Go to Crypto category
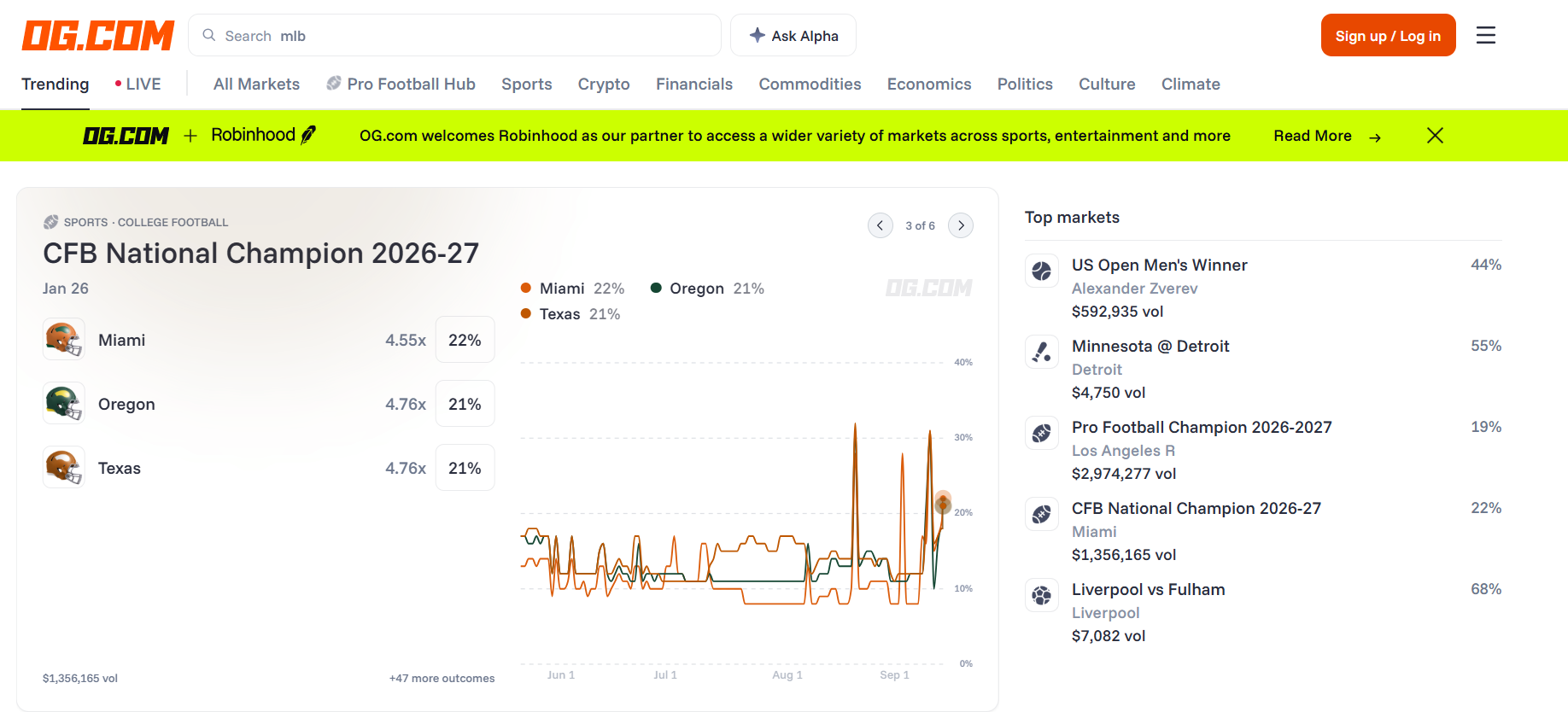The height and width of the screenshot is (712, 1568). pyautogui.click(x=604, y=84)
